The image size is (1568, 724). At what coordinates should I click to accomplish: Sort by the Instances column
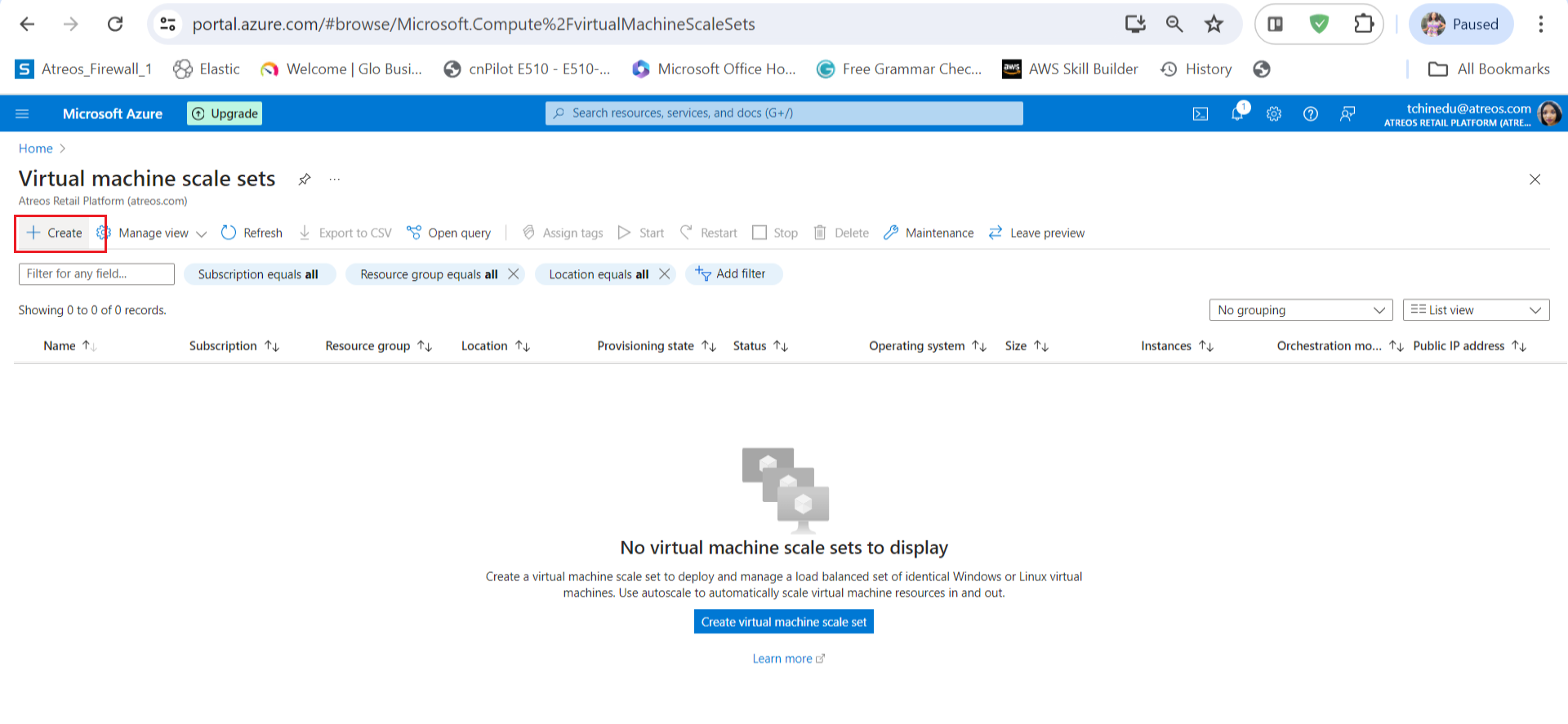click(1177, 346)
